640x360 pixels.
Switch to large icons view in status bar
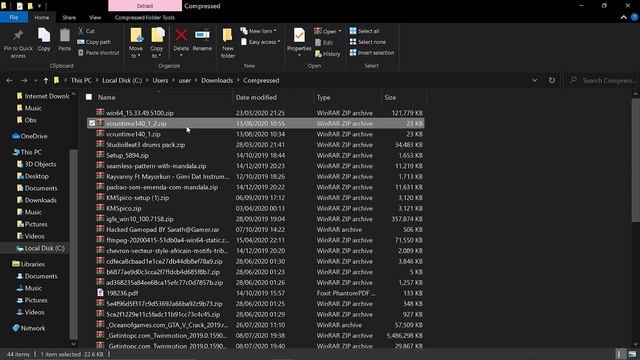[632, 354]
